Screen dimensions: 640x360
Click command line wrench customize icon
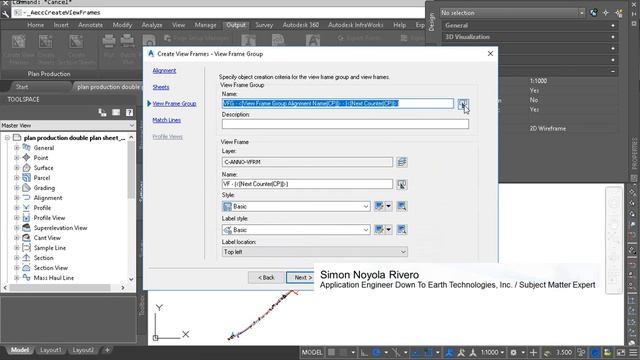[5, 13]
